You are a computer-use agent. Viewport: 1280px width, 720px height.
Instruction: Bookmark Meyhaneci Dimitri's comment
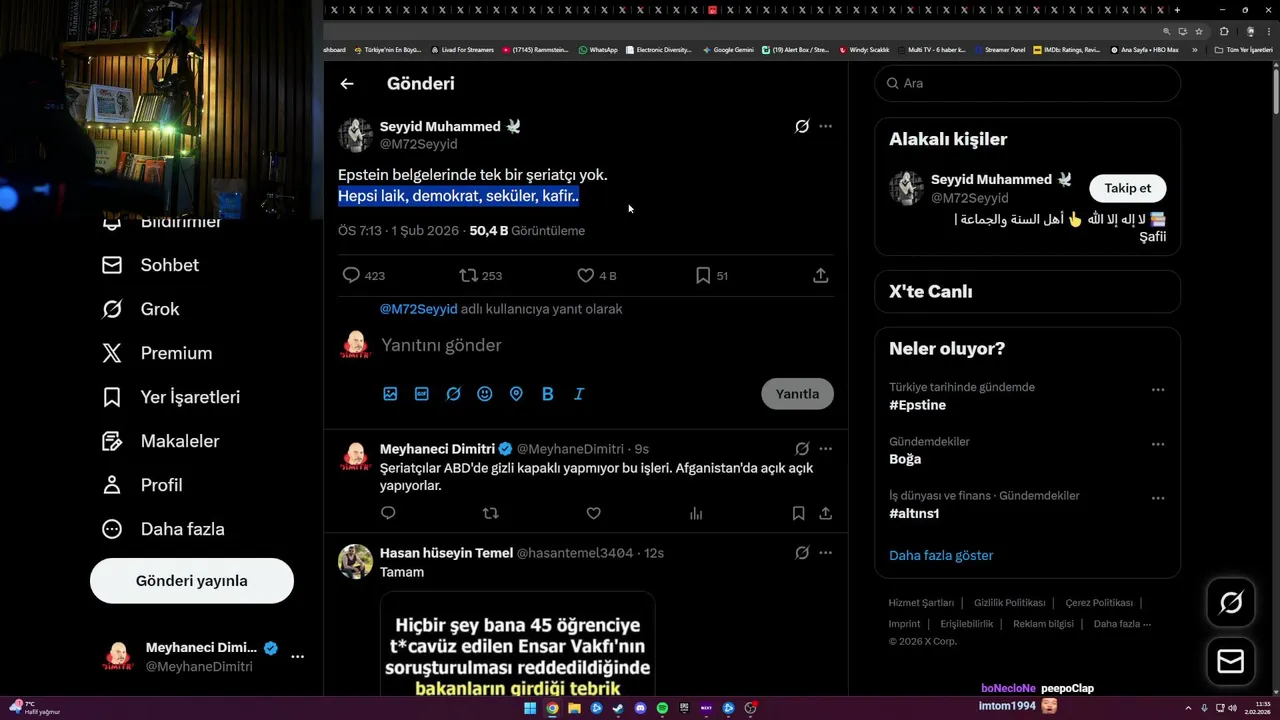(798, 513)
